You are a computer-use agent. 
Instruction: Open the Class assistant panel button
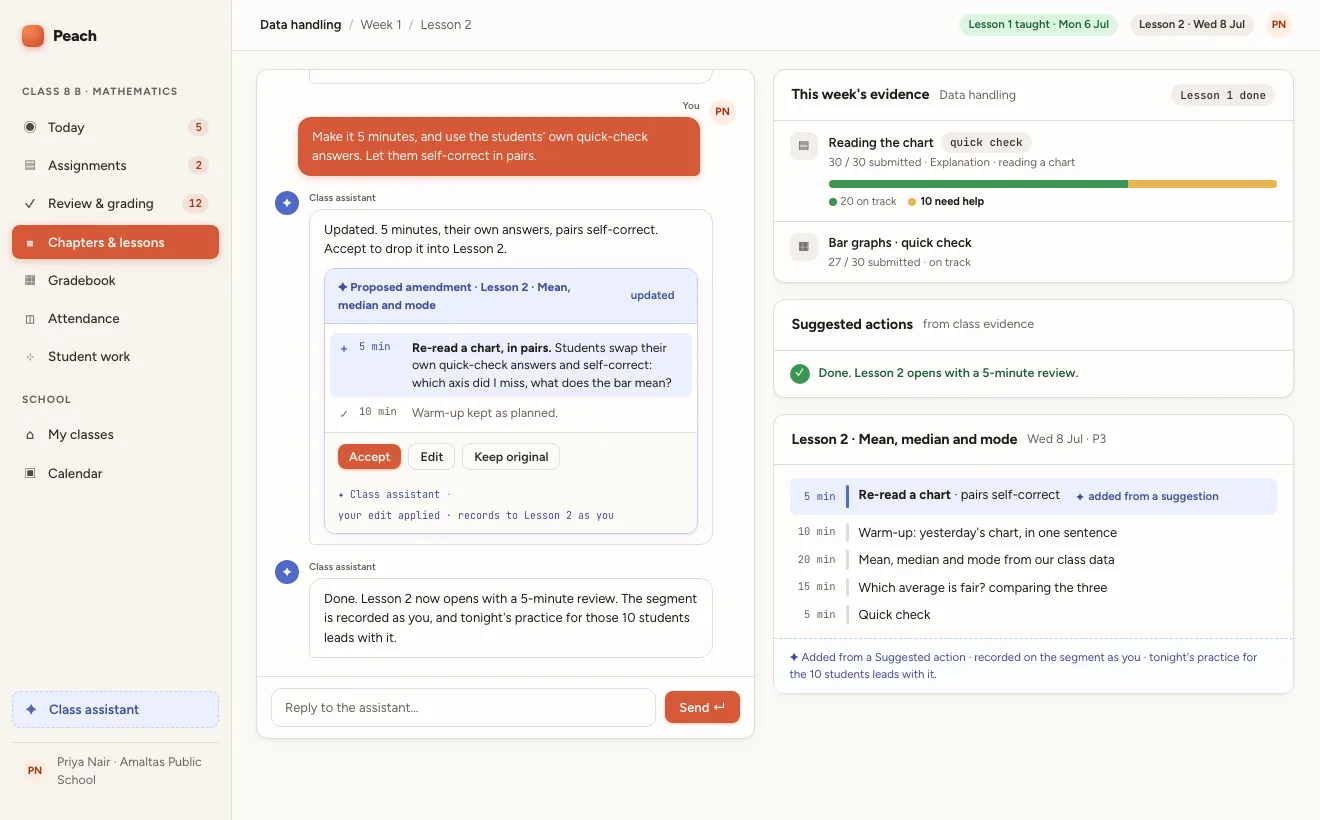(x=115, y=709)
